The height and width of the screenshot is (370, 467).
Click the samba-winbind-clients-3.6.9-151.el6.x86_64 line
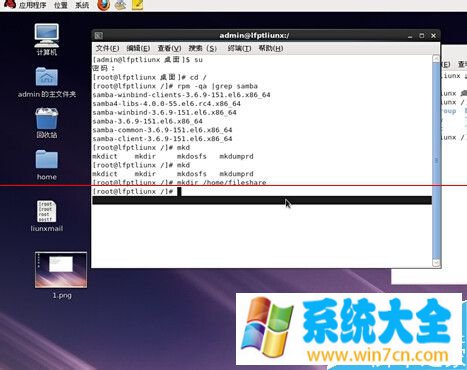pos(181,95)
